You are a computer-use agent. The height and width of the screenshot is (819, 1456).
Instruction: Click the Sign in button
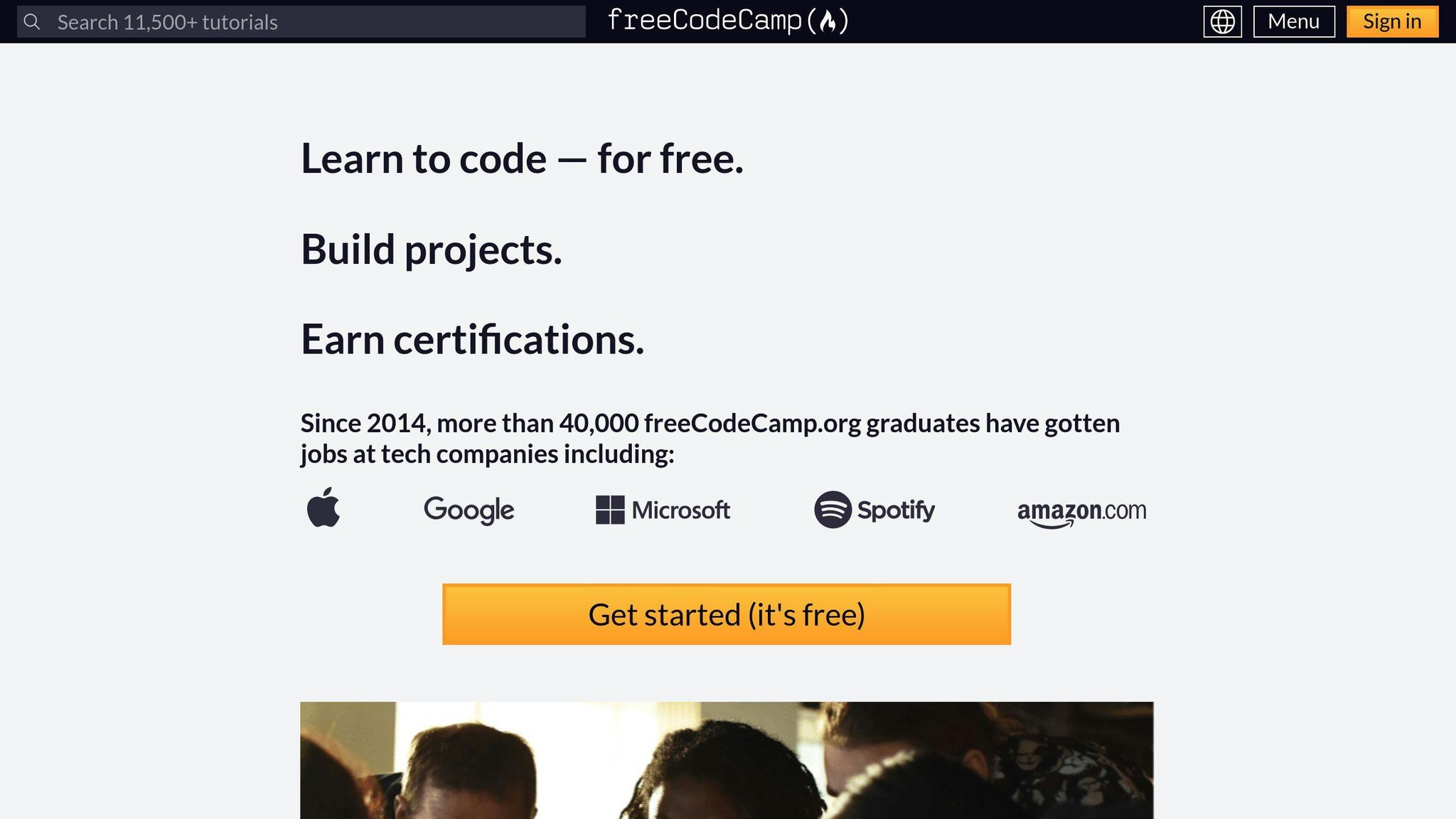[1391, 21]
